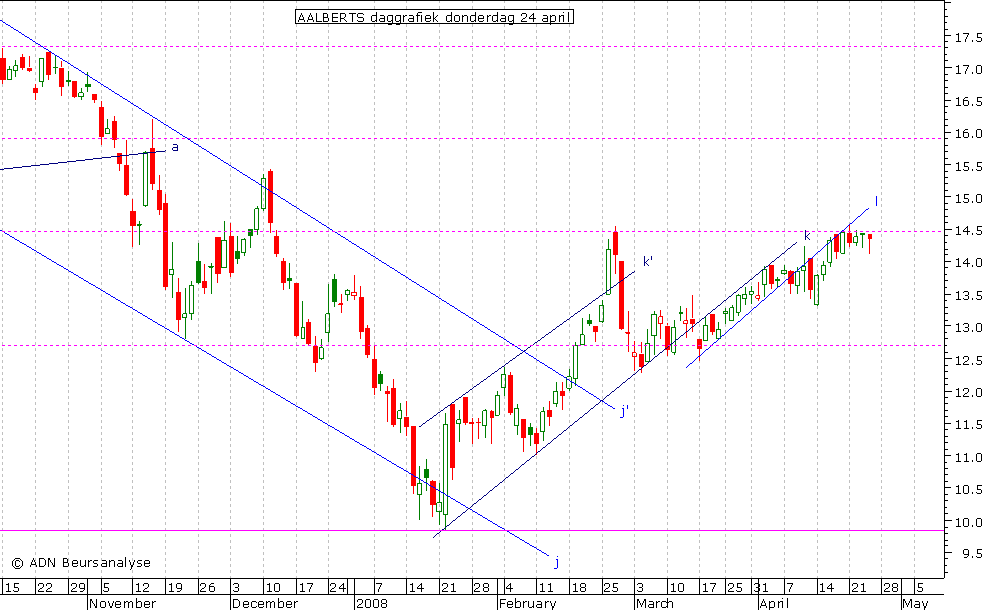Viewport: 985px width, 610px height.
Task: Select the 14.5 price axis label
Action: 968,231
